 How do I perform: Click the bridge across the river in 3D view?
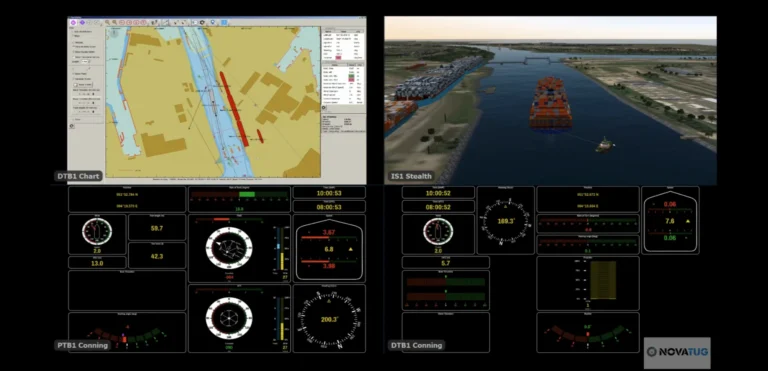[527, 61]
